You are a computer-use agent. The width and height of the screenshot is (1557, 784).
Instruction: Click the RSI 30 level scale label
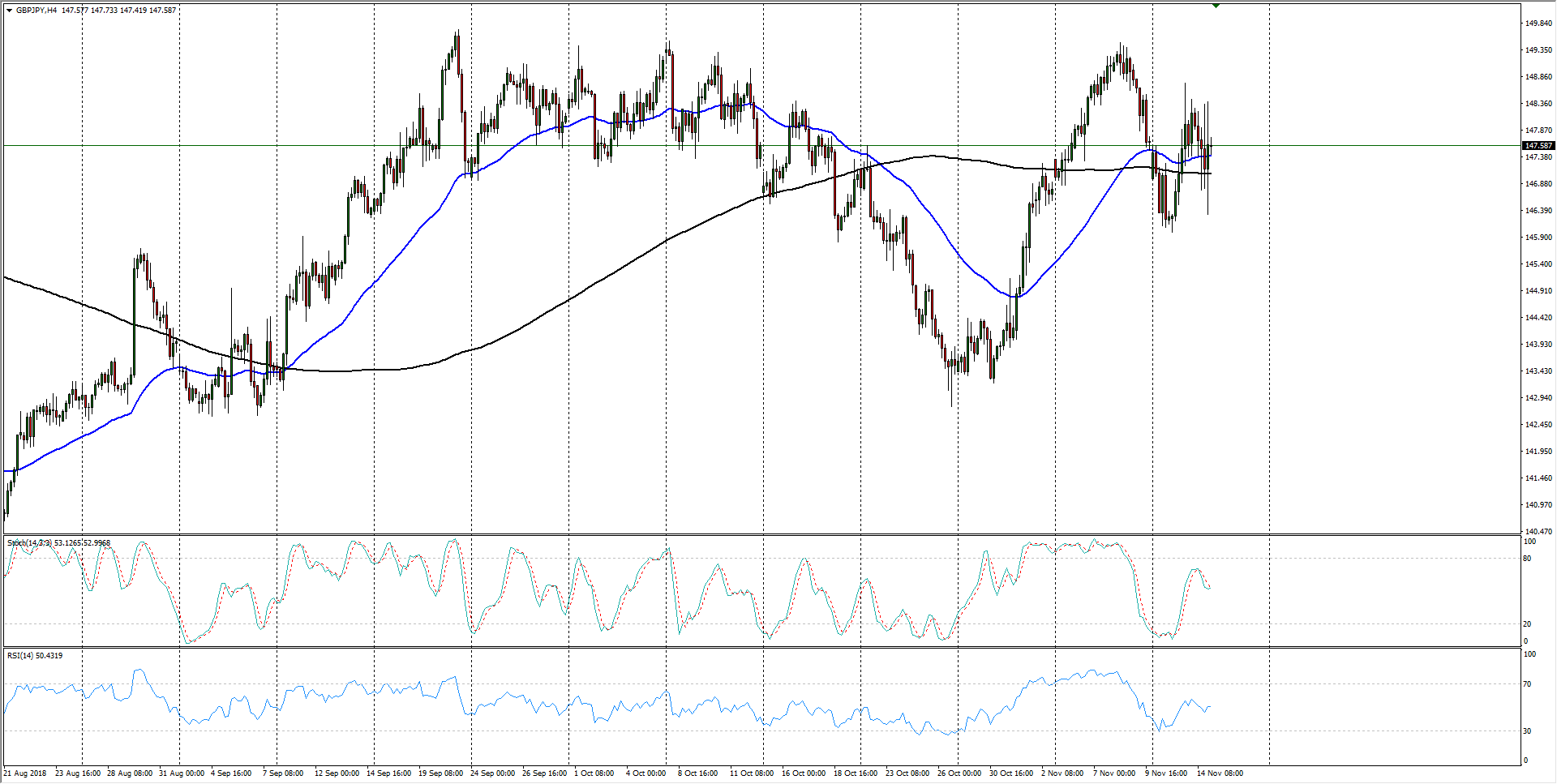(1527, 730)
